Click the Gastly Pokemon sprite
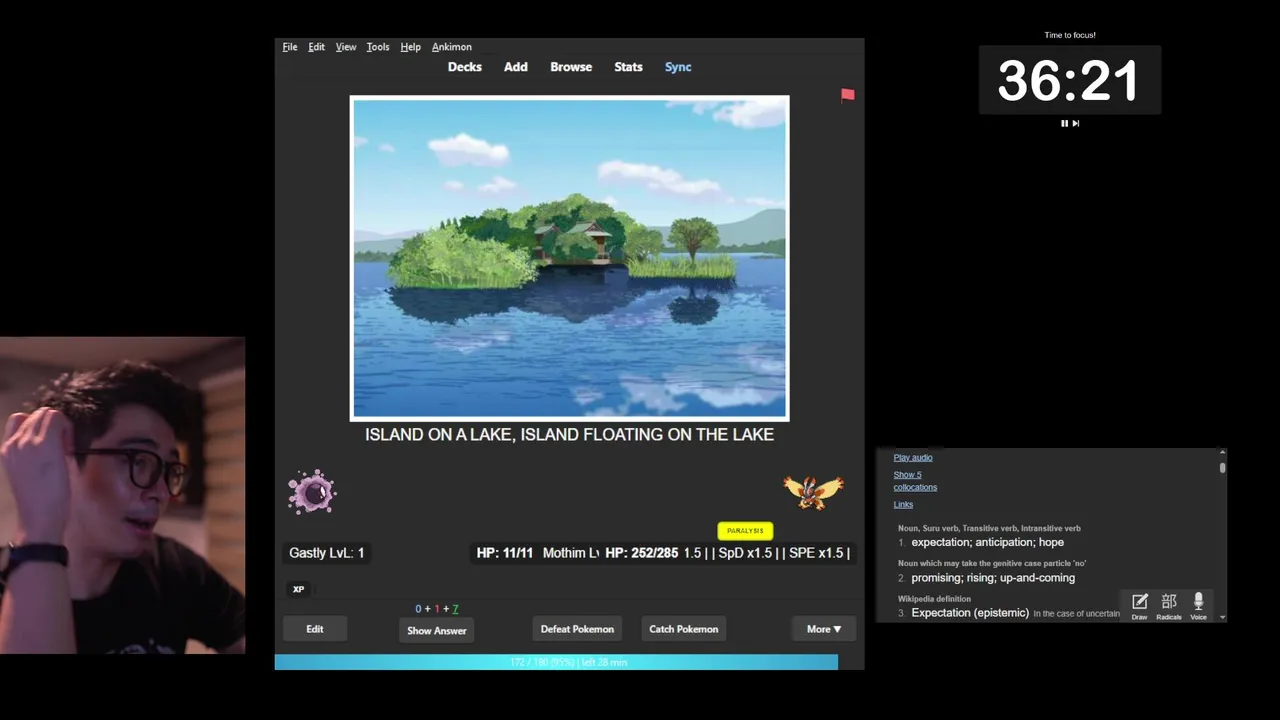1280x720 pixels. 312,491
